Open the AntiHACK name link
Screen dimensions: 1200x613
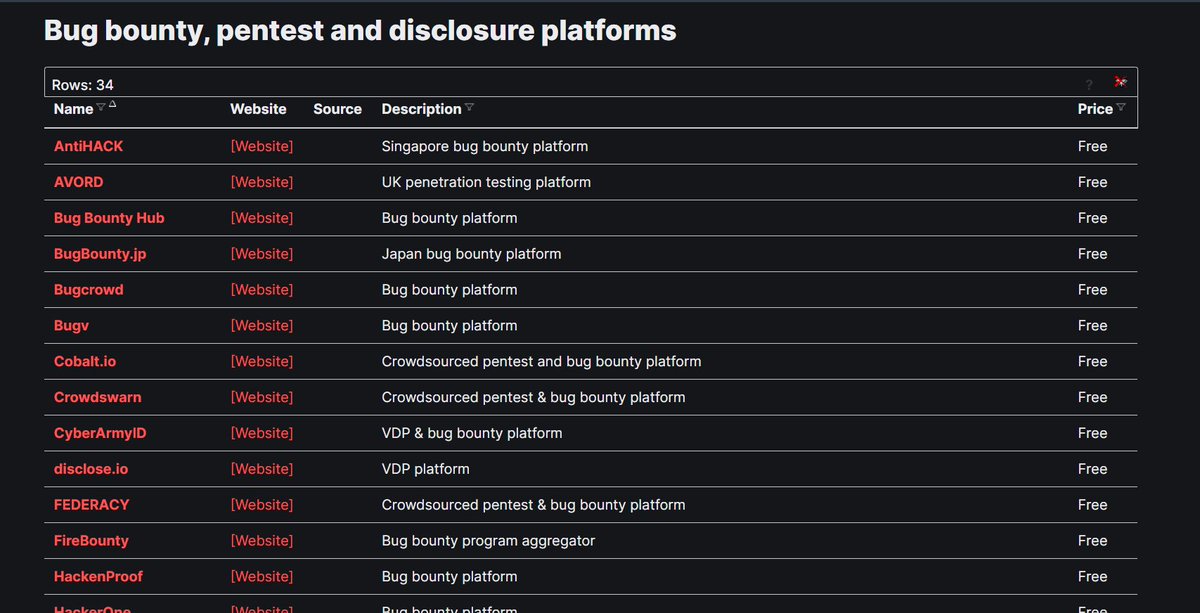(x=89, y=146)
